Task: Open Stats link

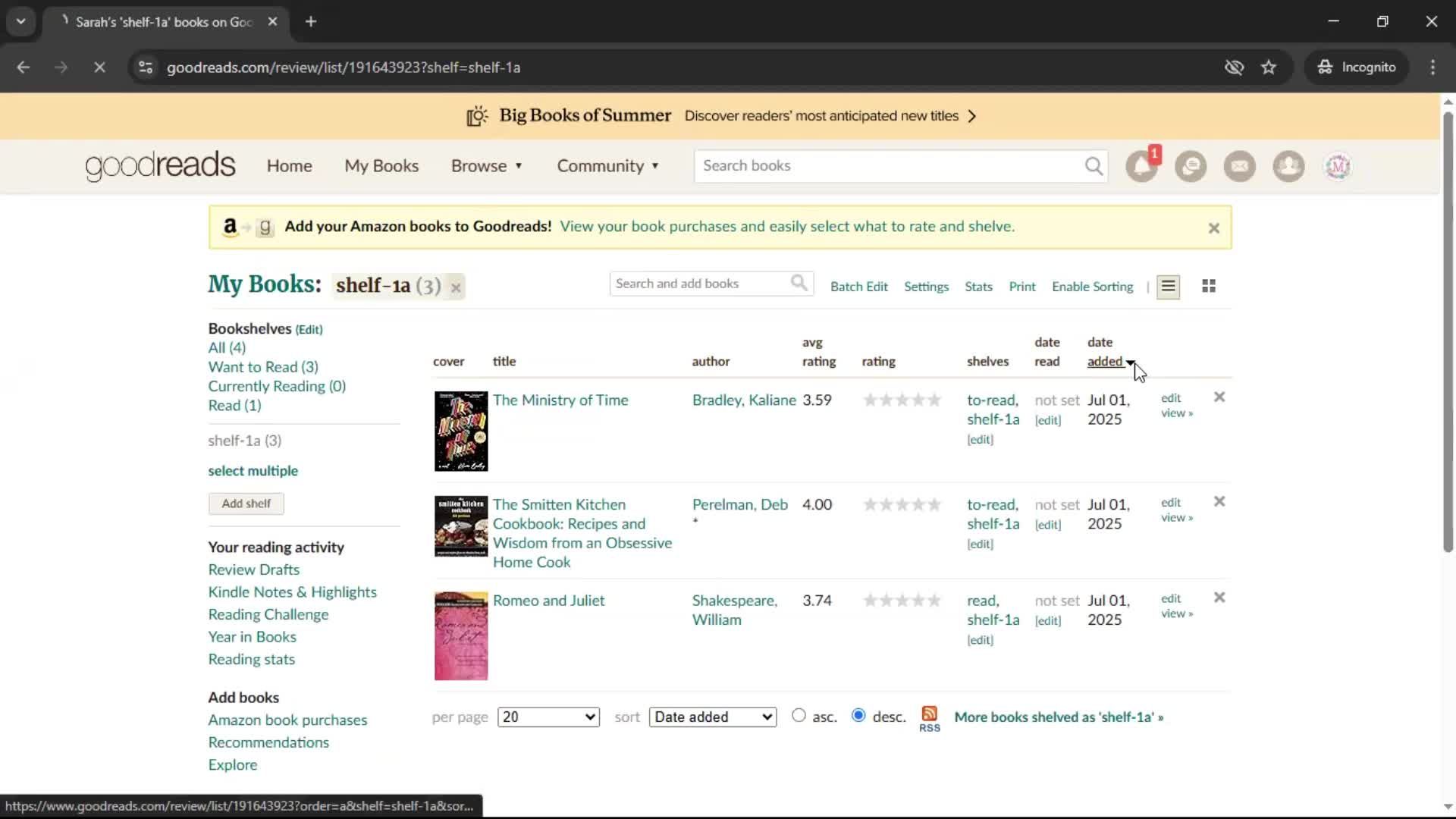Action: point(978,287)
